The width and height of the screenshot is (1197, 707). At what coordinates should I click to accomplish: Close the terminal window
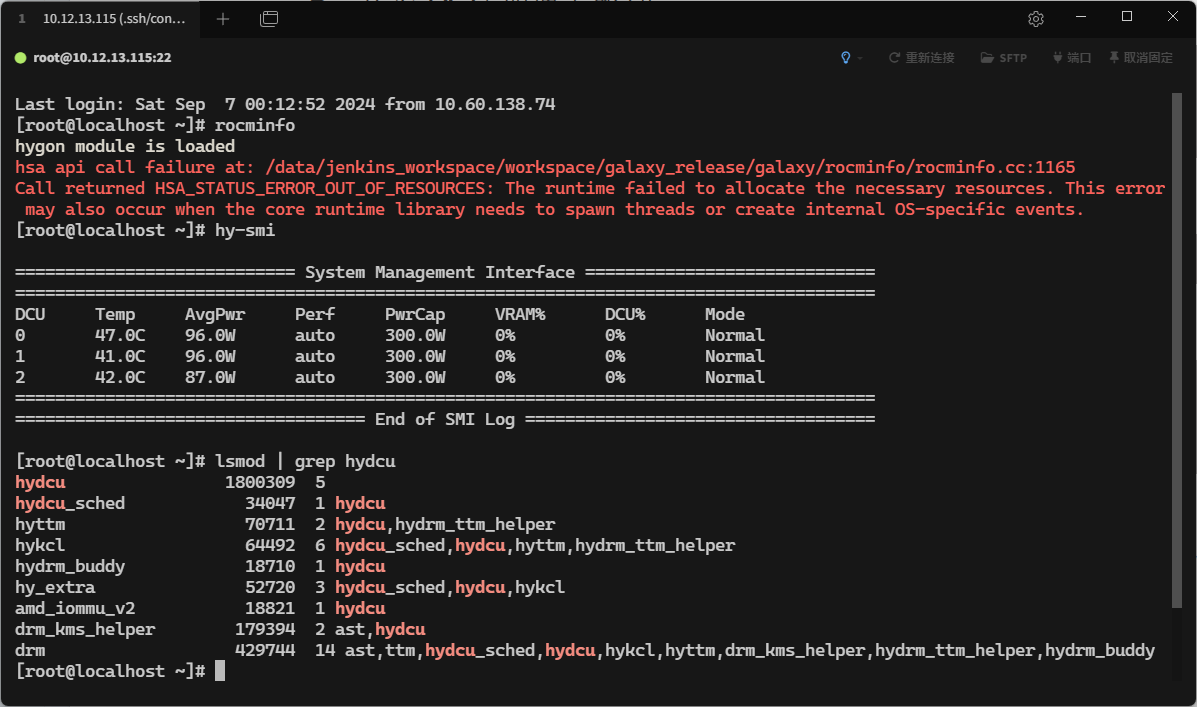coord(1173,17)
